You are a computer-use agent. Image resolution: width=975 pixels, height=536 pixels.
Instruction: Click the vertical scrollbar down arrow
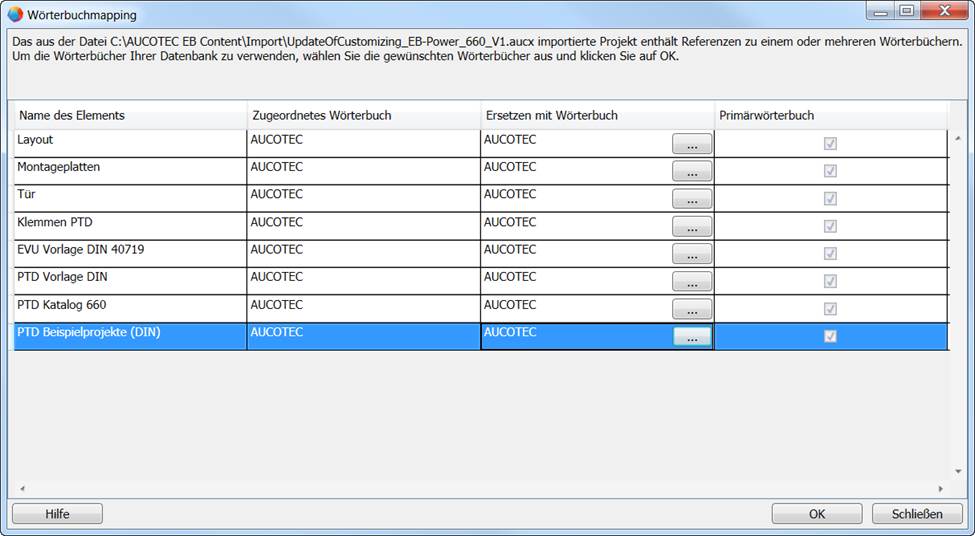[x=957, y=472]
